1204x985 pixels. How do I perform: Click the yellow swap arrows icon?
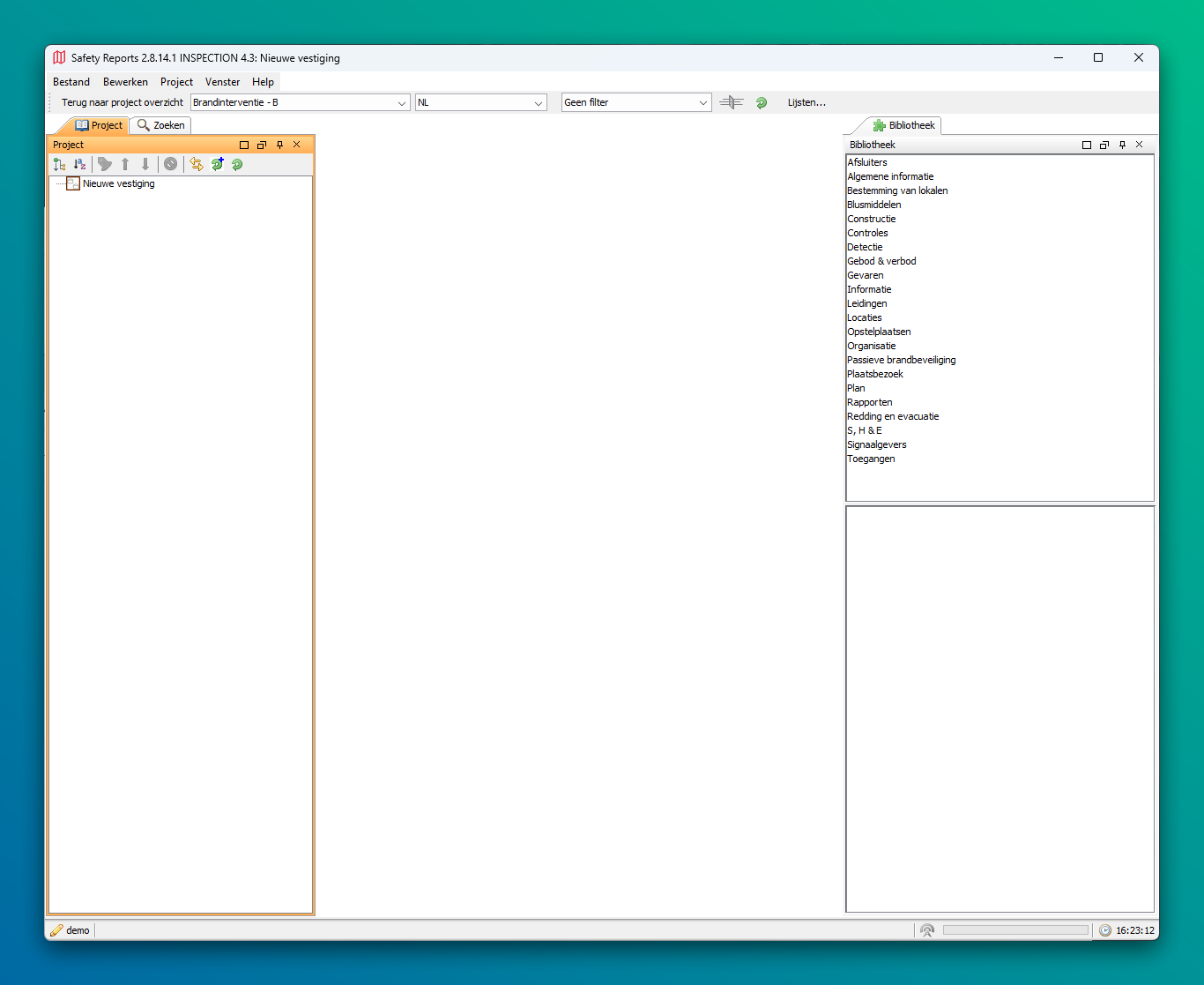click(196, 164)
